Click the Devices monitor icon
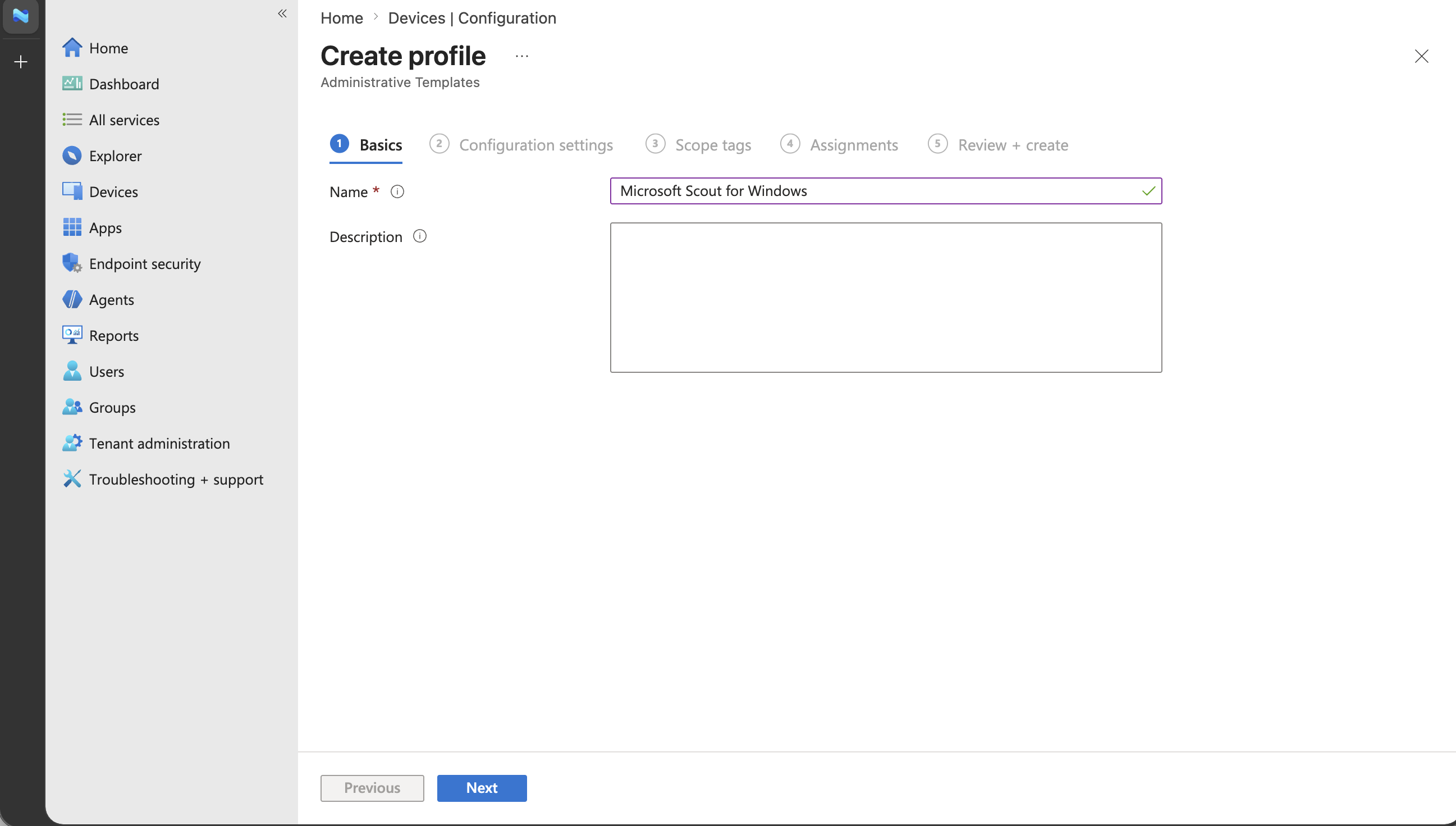1456x826 pixels. [x=72, y=191]
